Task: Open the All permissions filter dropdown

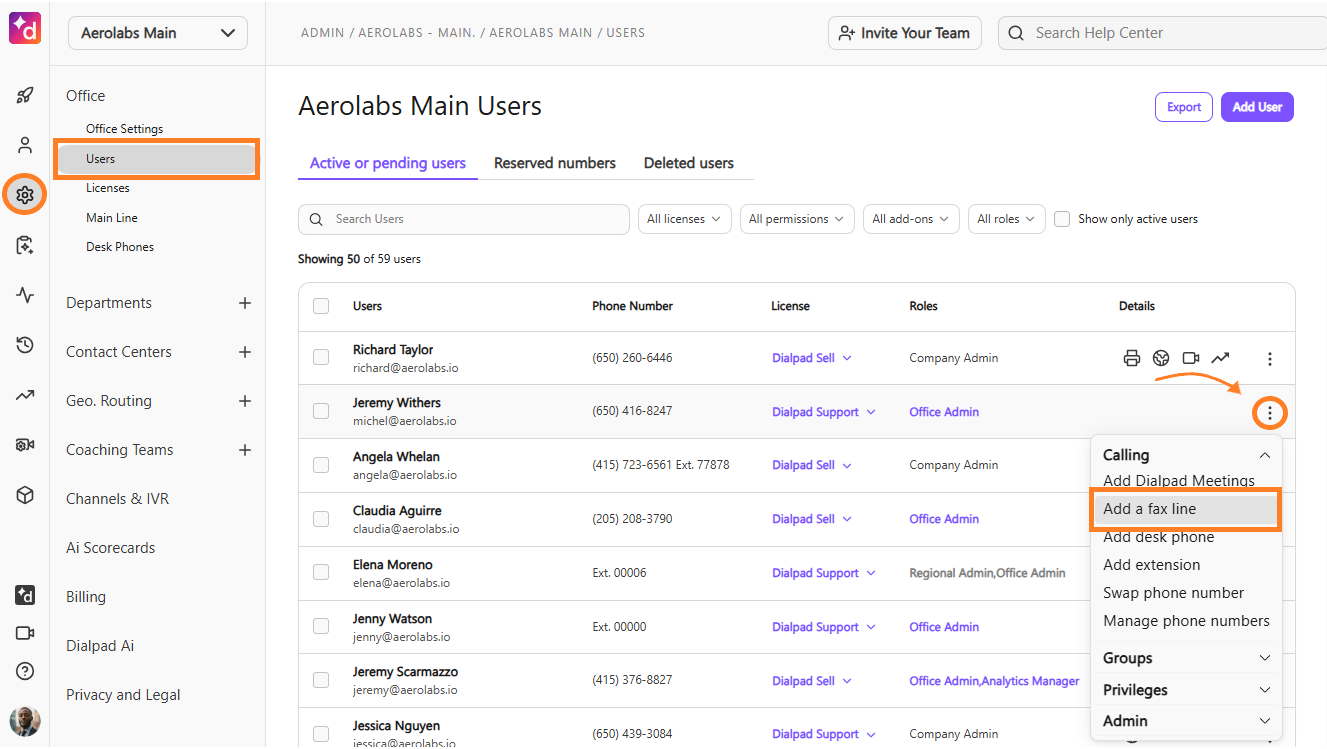Action: pos(797,219)
